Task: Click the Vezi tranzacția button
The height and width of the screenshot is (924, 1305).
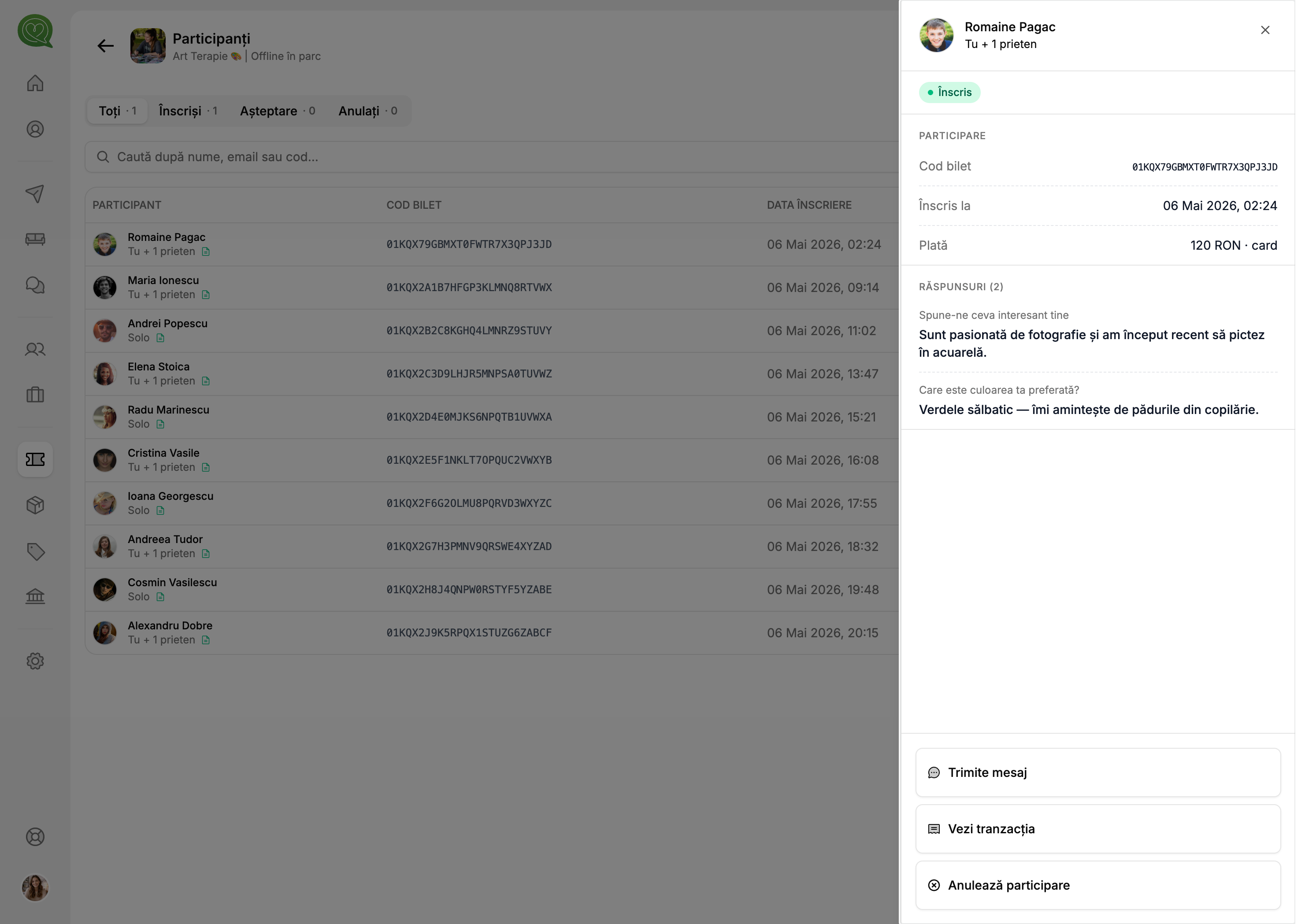Action: (1098, 829)
